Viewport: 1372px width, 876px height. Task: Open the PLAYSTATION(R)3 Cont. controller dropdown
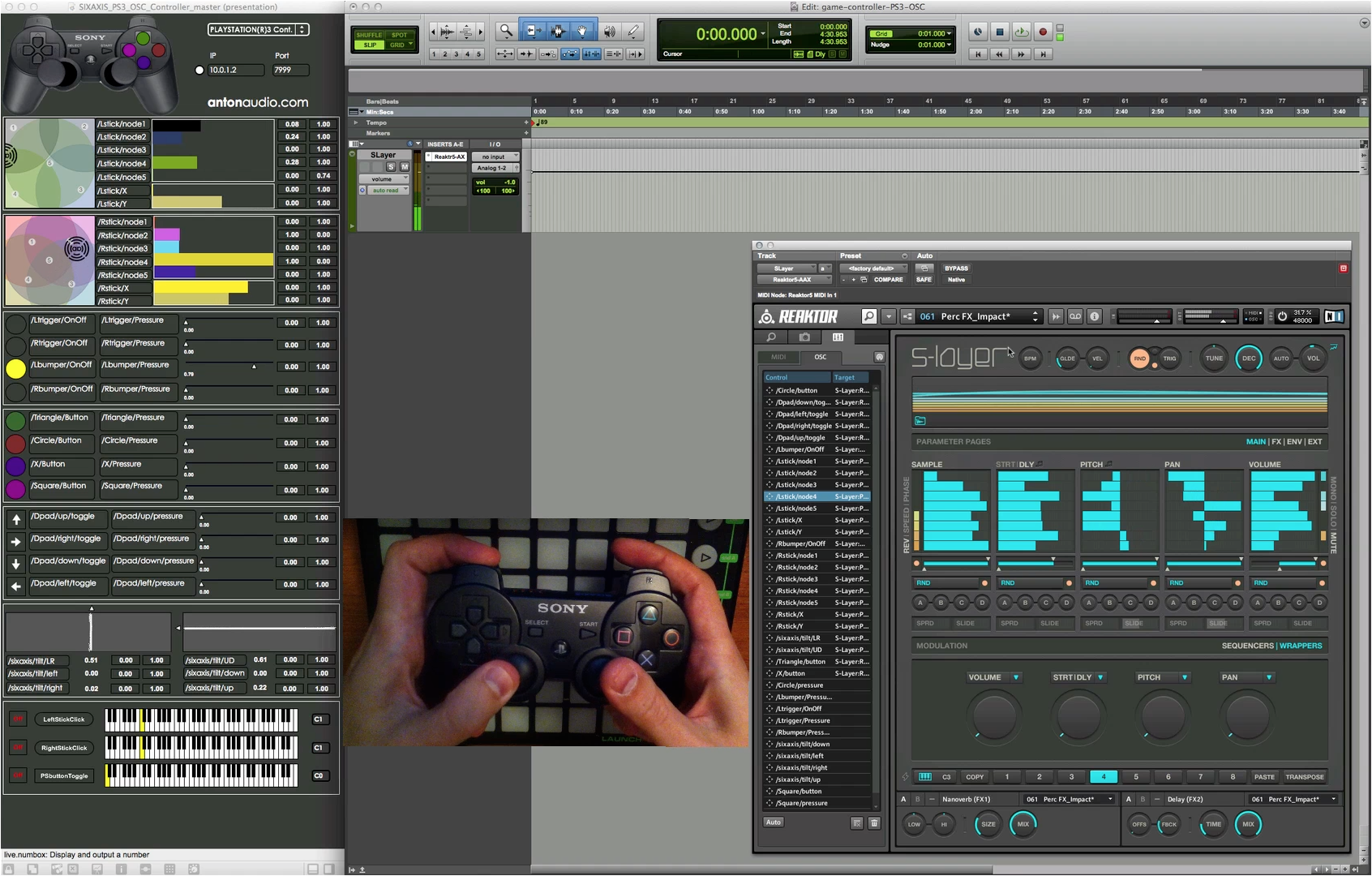[x=258, y=29]
